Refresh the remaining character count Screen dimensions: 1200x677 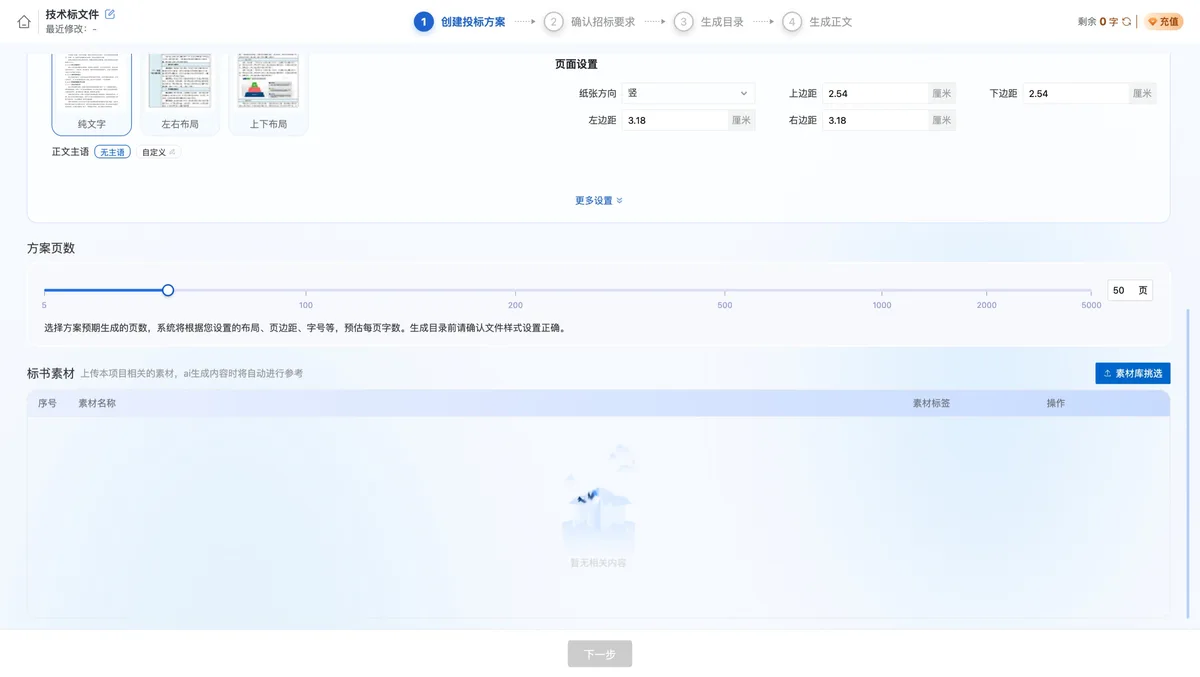pyautogui.click(x=1127, y=21)
